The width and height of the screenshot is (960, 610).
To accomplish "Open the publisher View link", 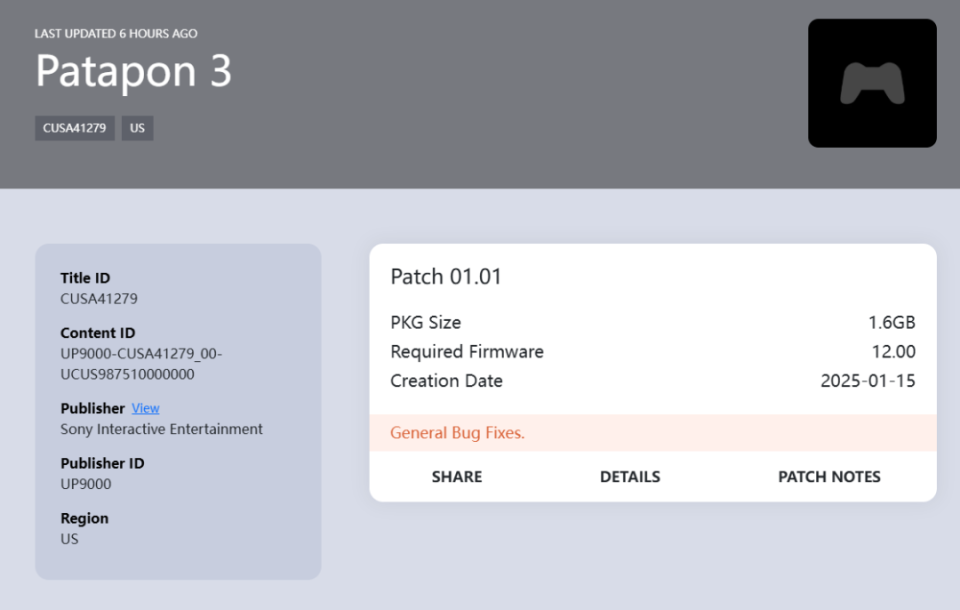I will pos(145,408).
